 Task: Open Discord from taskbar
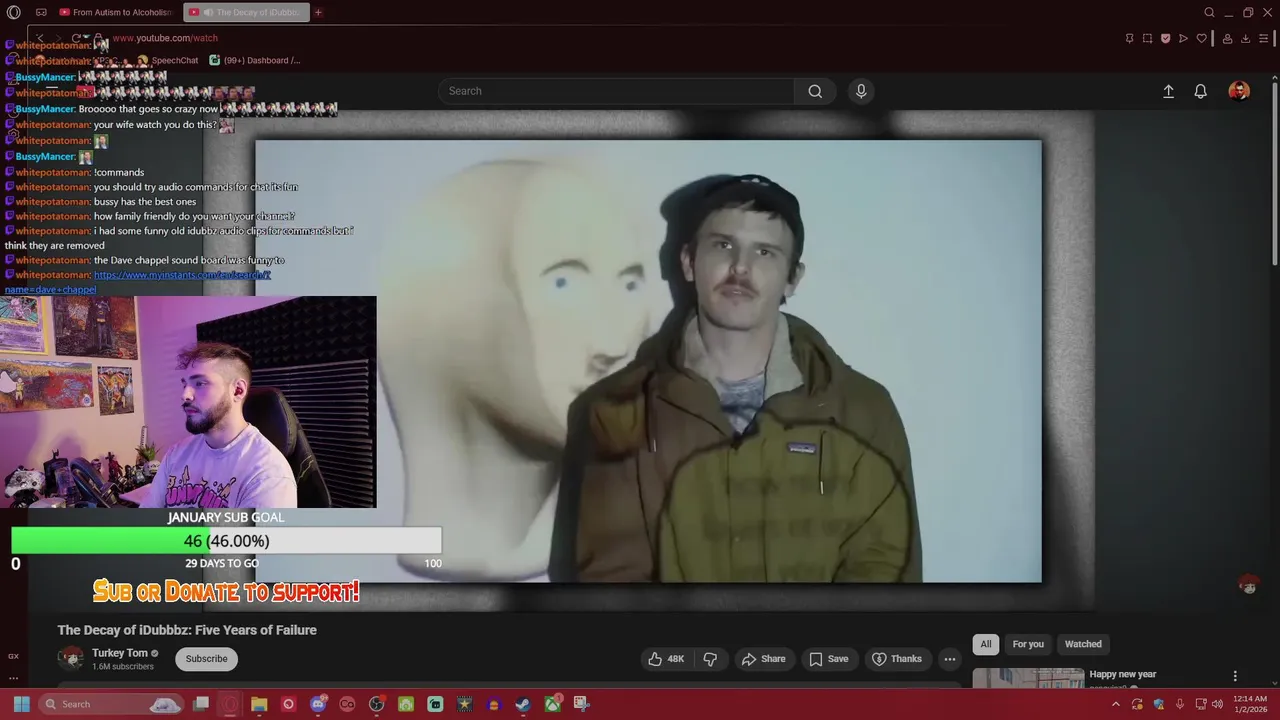coord(318,704)
